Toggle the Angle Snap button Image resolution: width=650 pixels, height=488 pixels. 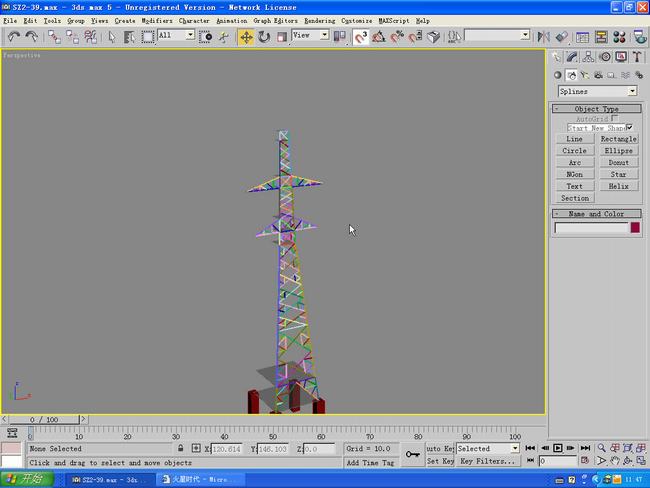[378, 37]
